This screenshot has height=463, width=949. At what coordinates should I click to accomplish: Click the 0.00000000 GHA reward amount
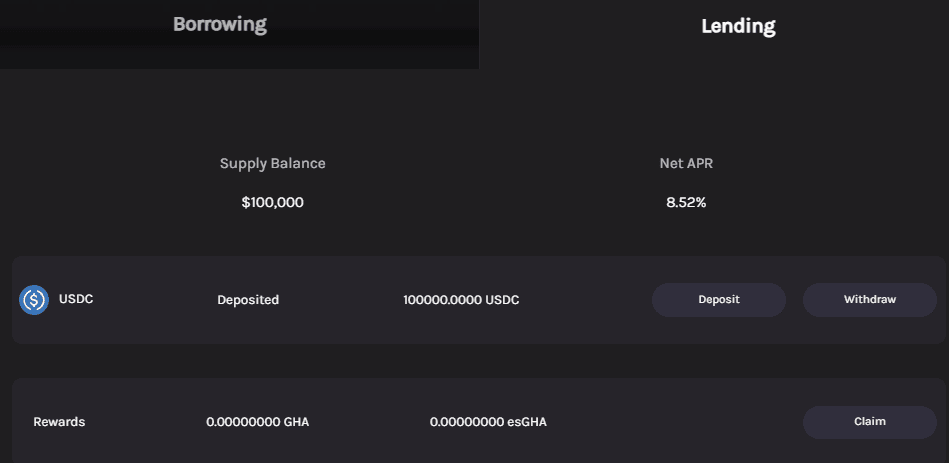257,422
